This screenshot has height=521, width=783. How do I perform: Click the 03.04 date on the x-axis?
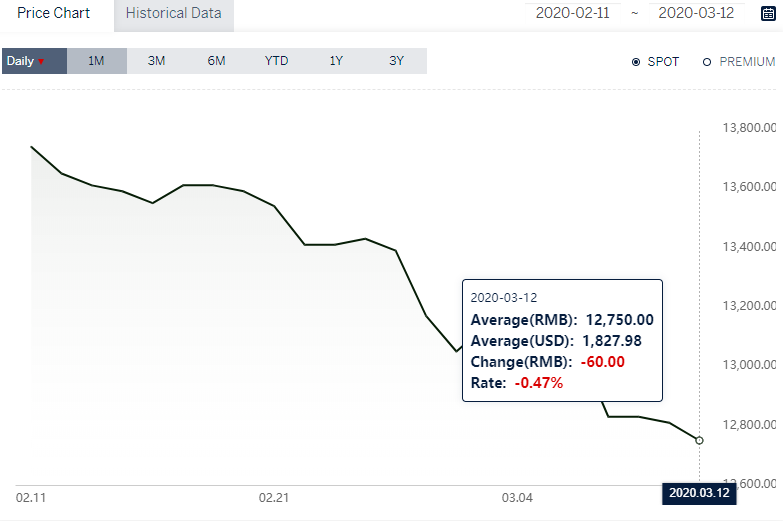(x=517, y=498)
